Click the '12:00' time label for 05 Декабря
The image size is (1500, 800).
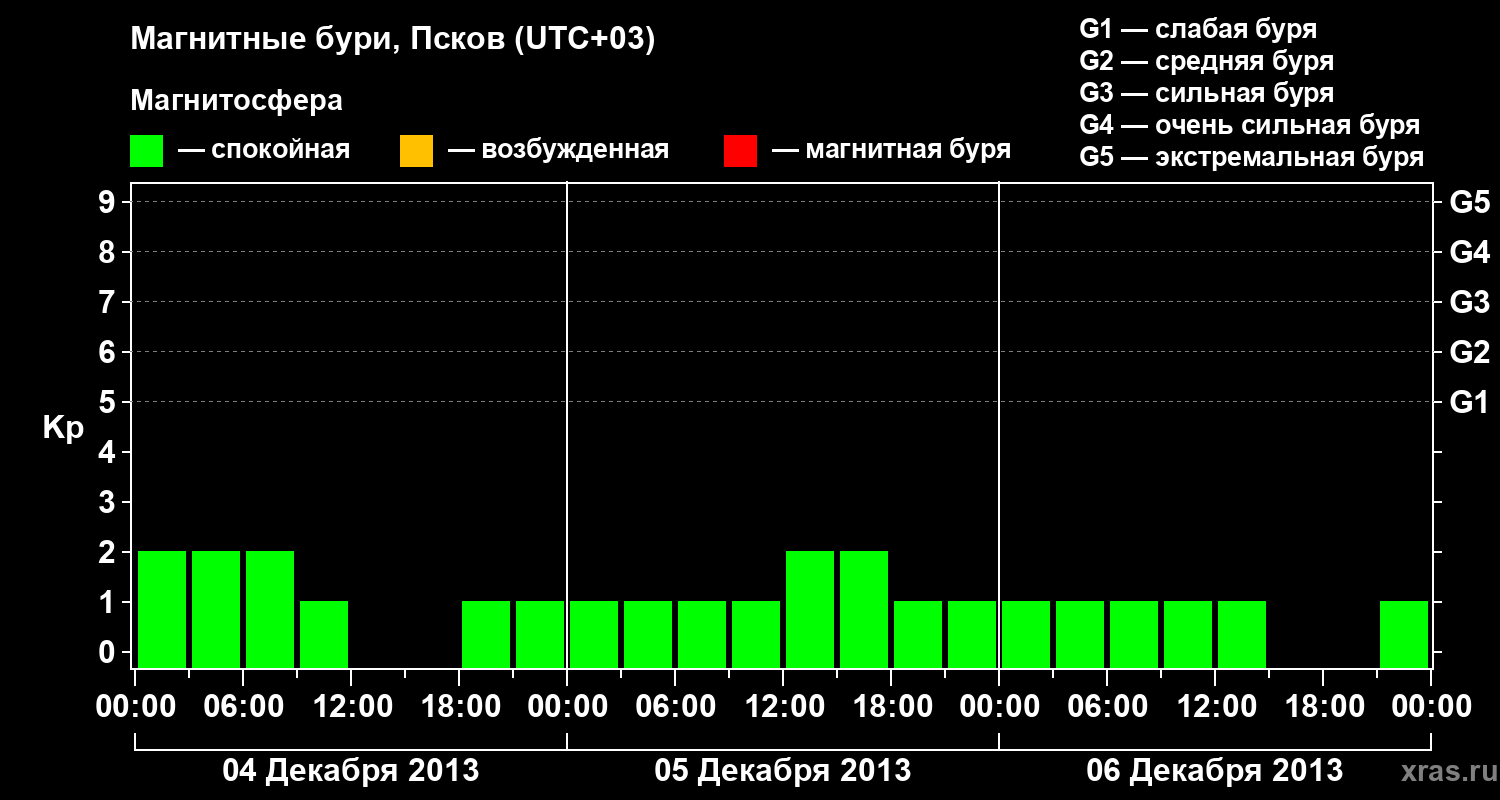click(x=783, y=707)
